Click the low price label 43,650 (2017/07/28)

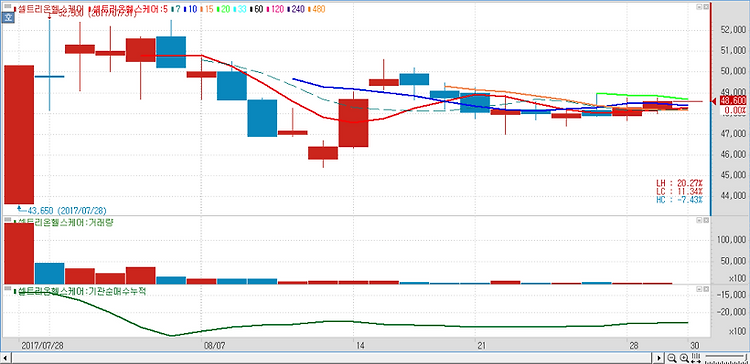tap(67, 210)
